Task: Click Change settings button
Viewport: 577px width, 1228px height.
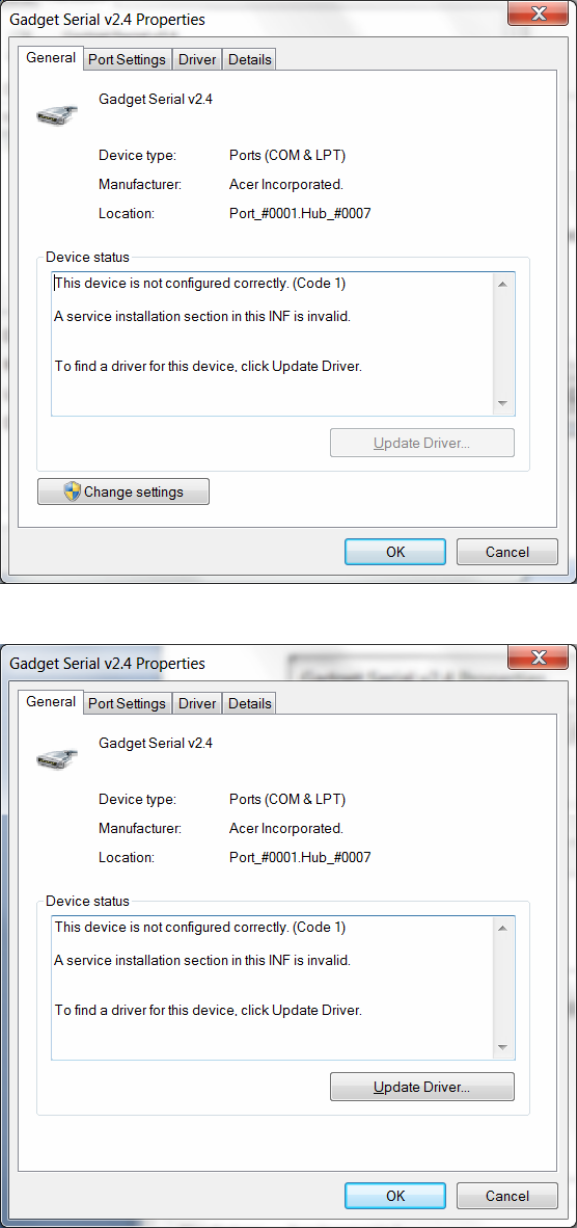Action: pos(124,492)
